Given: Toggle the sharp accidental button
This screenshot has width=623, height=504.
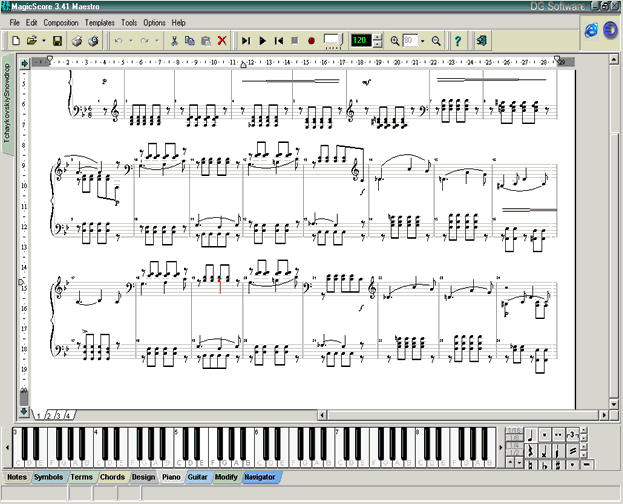Looking at the screenshot, I should 558,465.
